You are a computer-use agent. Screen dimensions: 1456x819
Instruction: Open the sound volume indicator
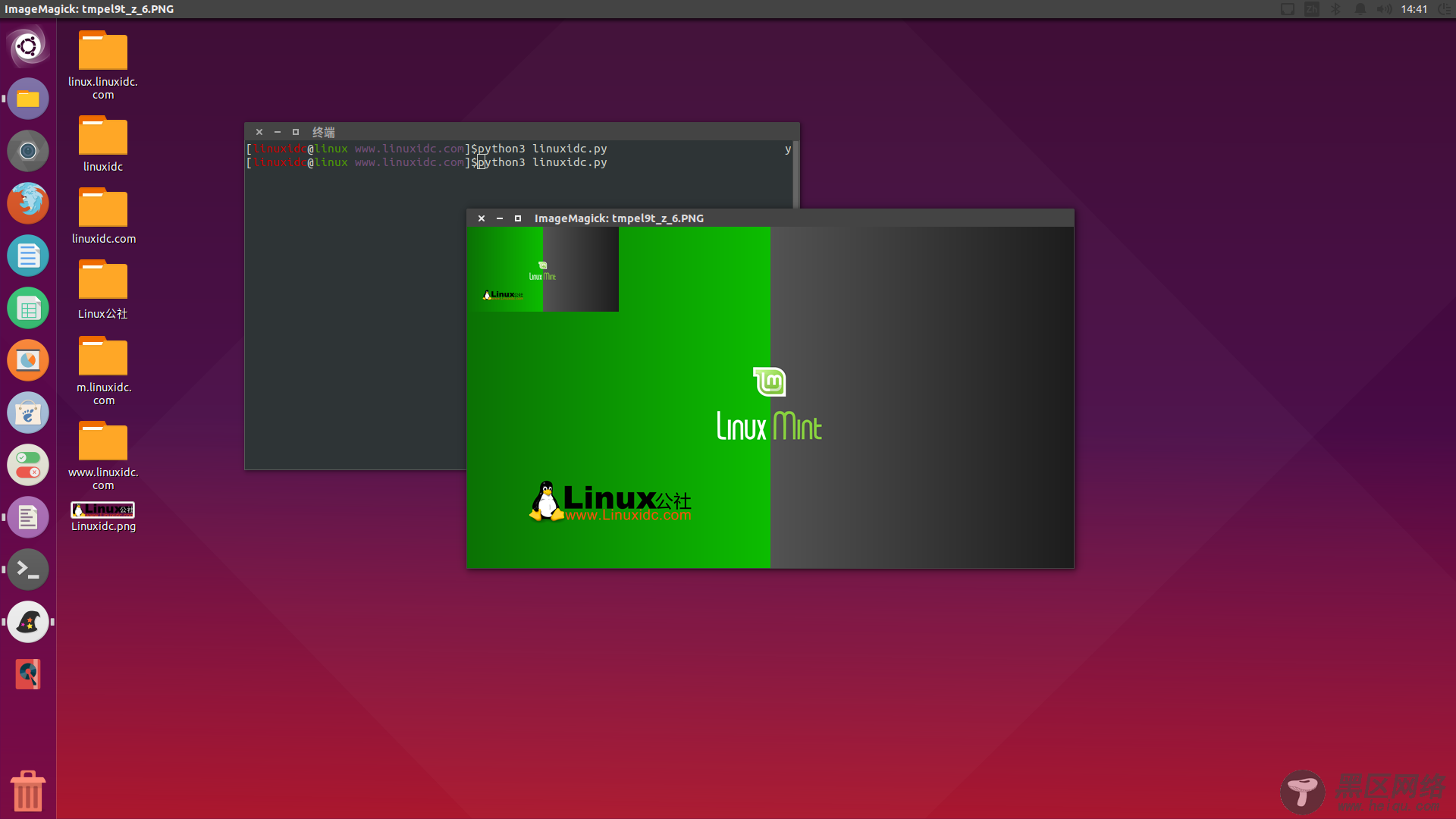1384,9
